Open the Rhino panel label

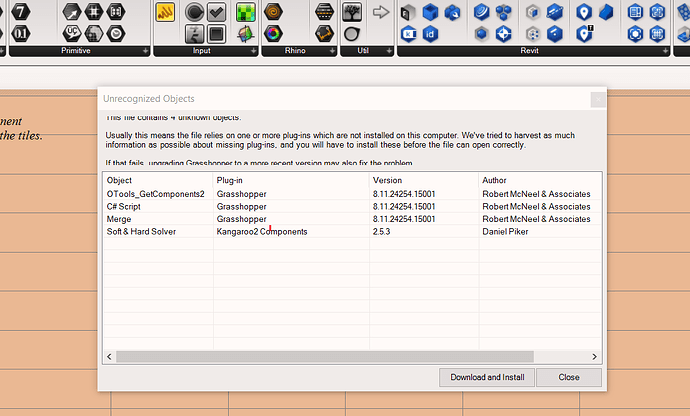(295, 51)
